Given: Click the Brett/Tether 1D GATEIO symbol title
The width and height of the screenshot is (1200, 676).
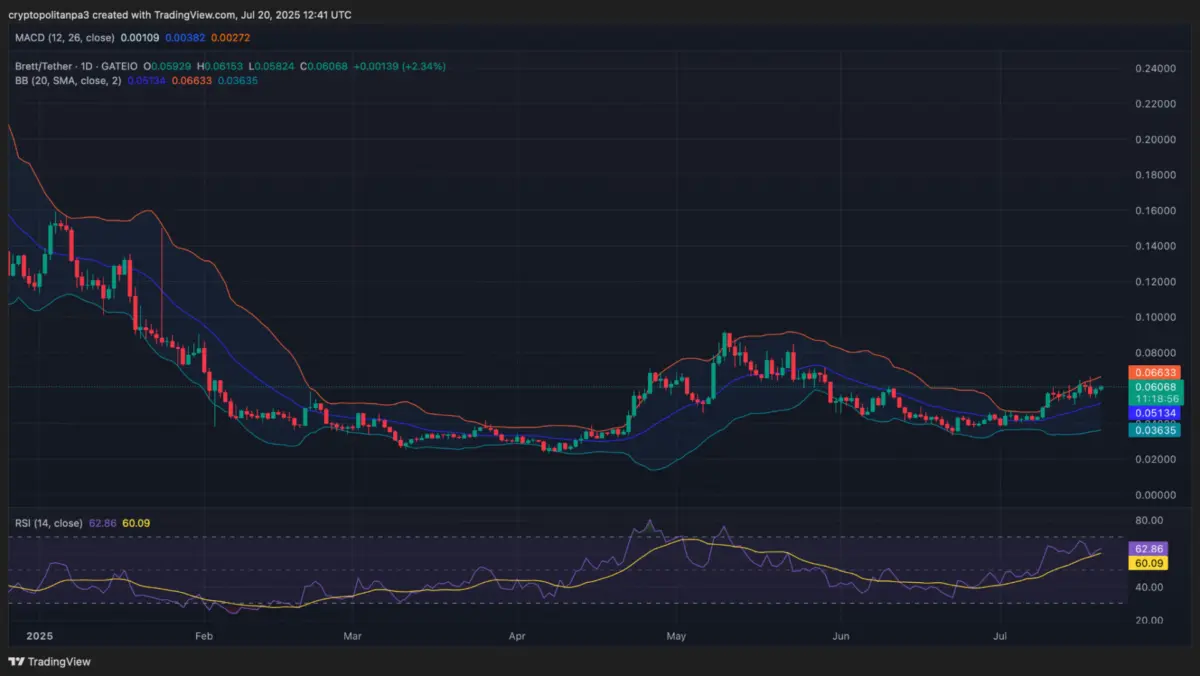Looking at the screenshot, I should coord(77,66).
